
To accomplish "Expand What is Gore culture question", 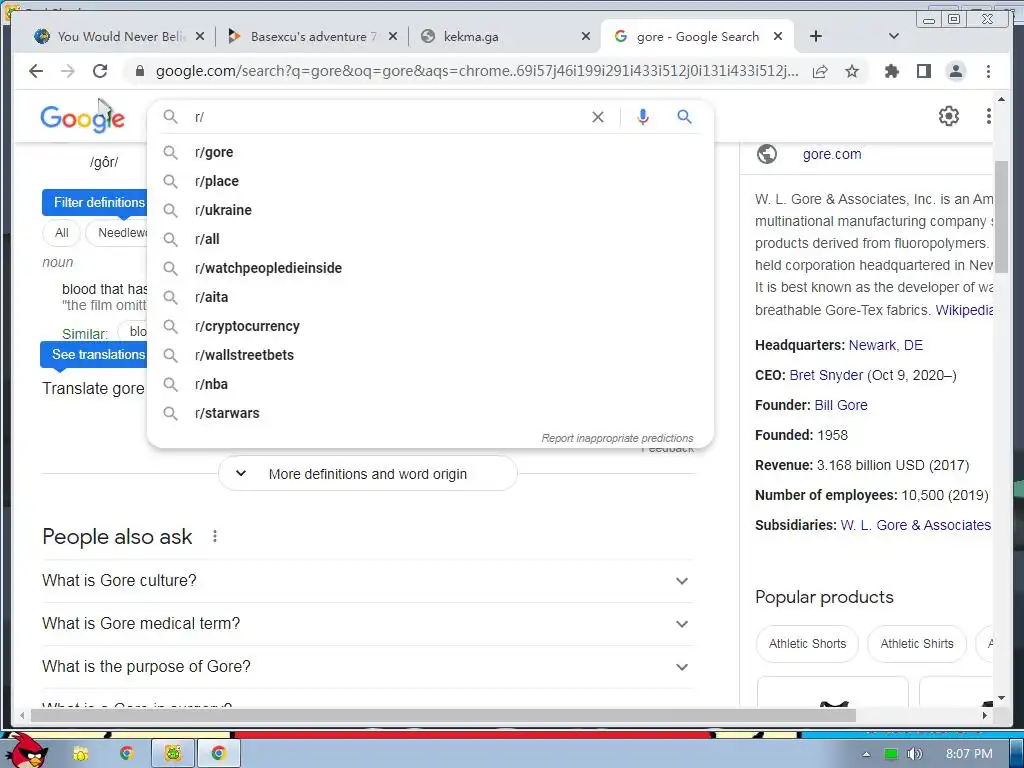I will pos(366,581).
